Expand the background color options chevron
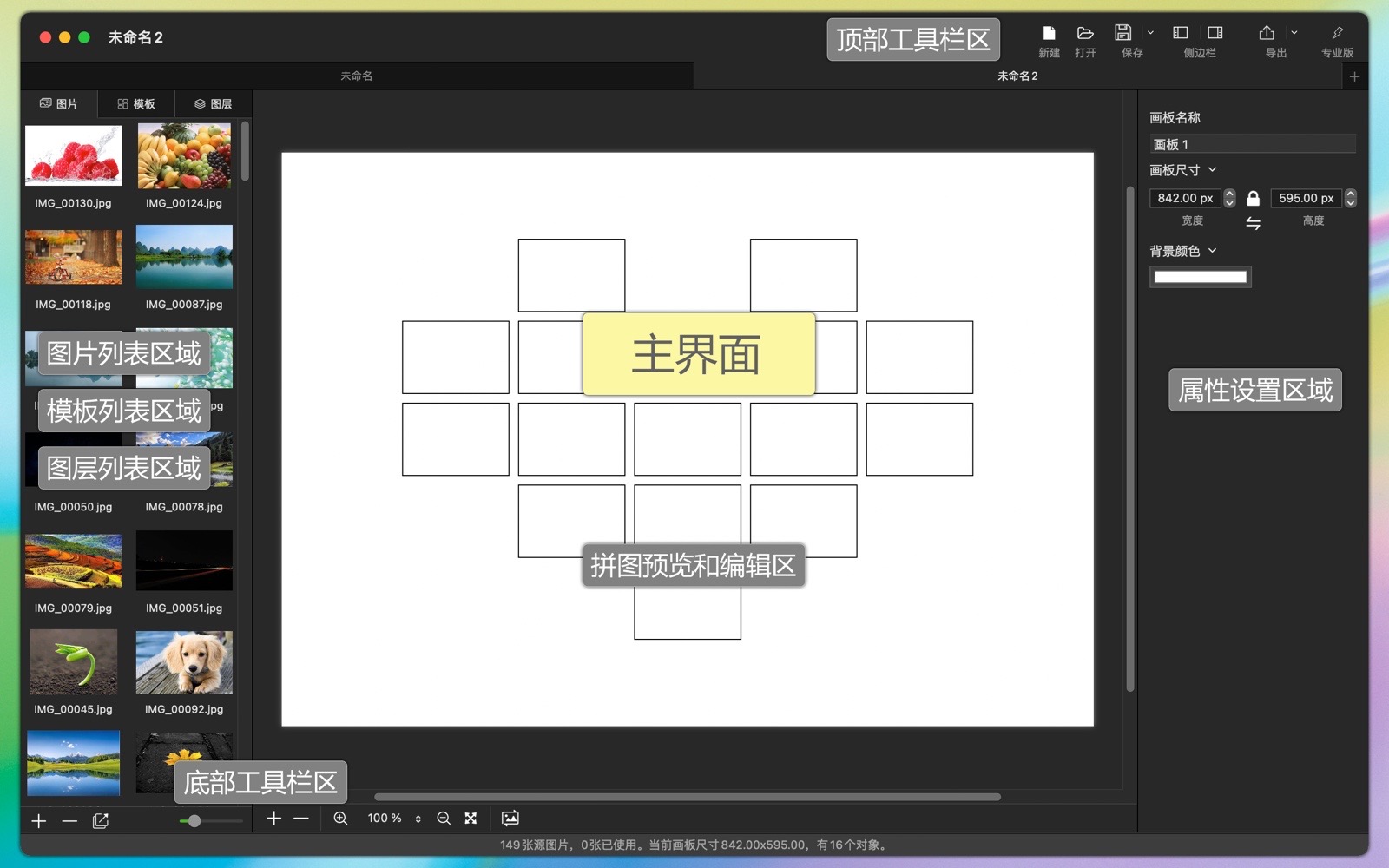The height and width of the screenshot is (868, 1389). (1213, 251)
